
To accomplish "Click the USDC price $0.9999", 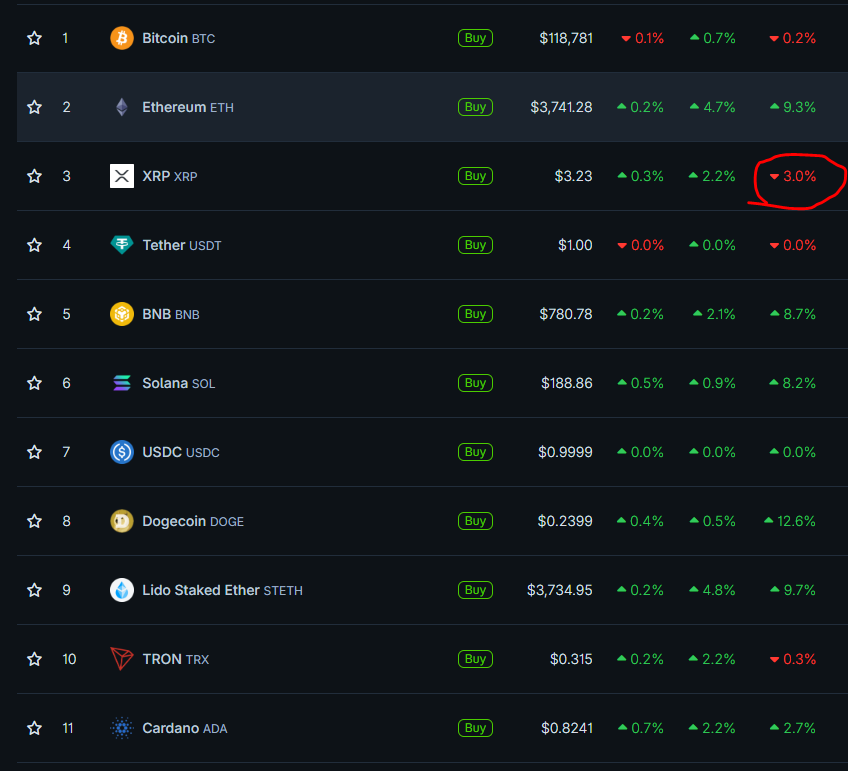I will [x=565, y=452].
